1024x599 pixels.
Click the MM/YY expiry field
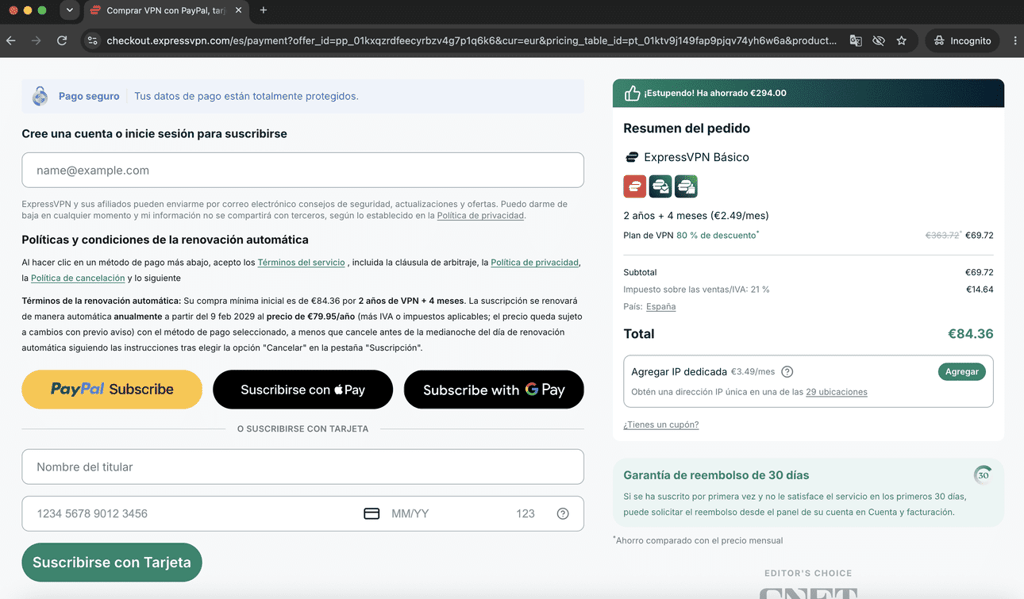(x=409, y=513)
